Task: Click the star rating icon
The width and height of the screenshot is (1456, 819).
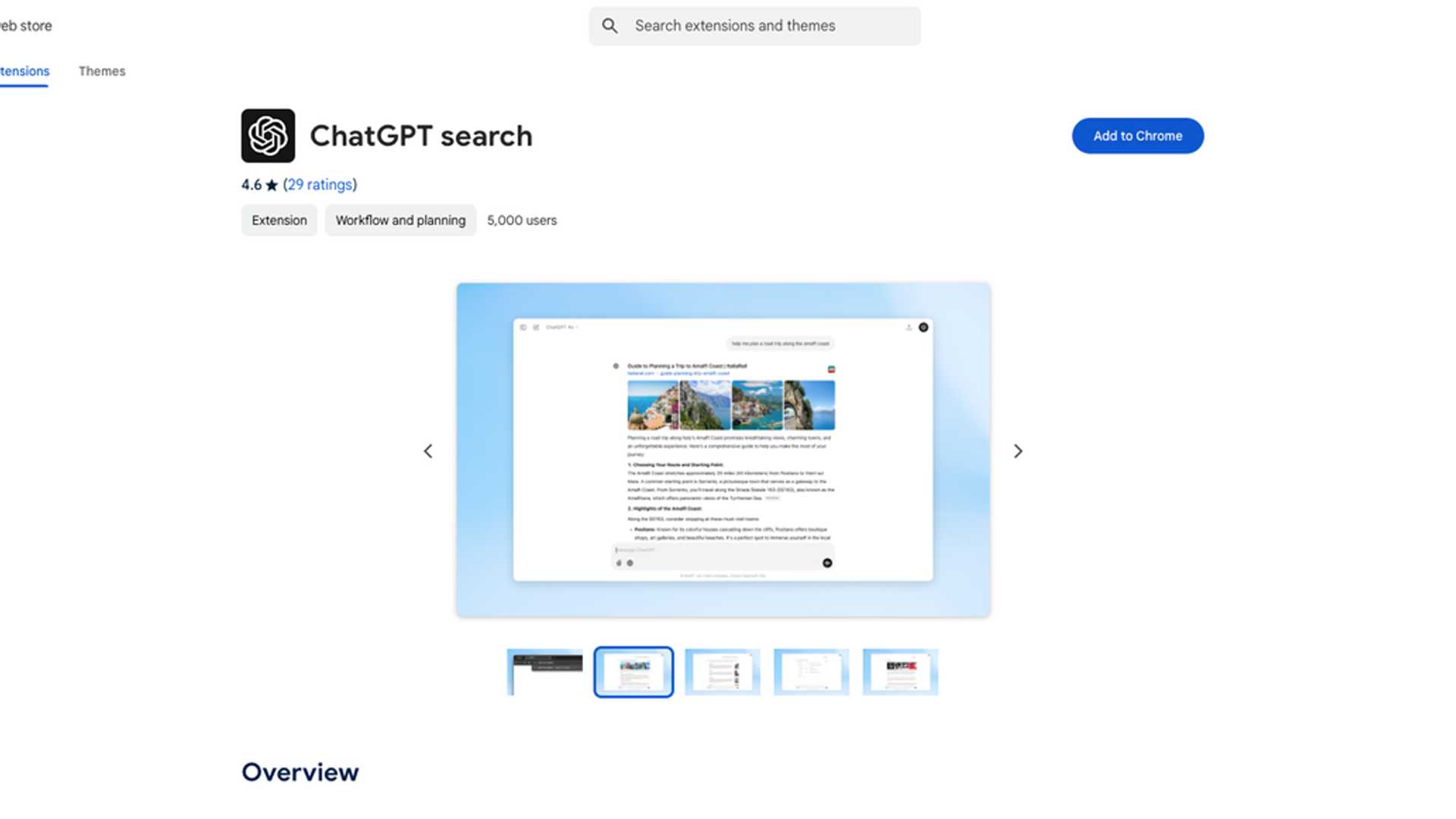Action: point(271,184)
